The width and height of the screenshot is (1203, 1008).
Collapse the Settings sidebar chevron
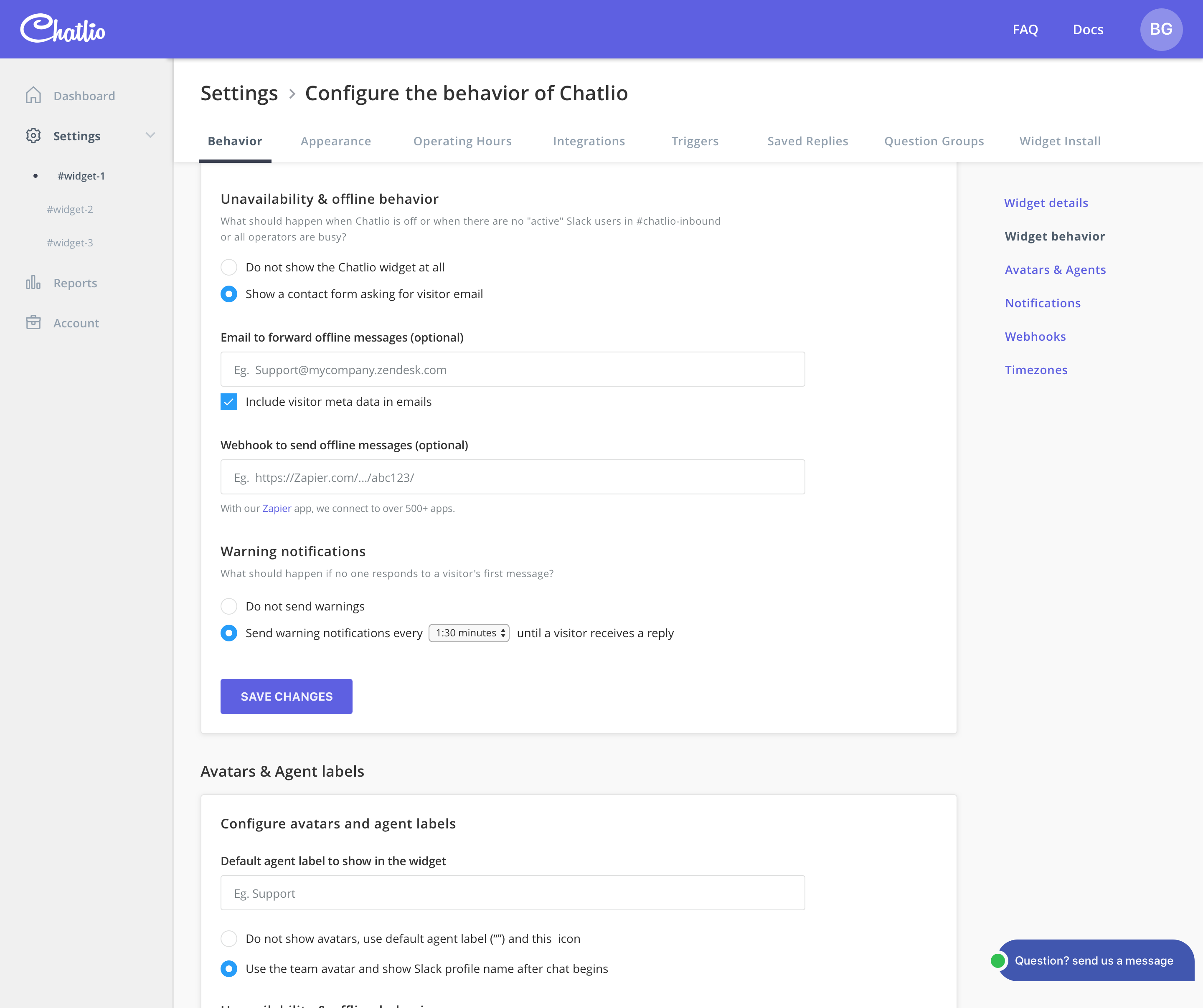pyautogui.click(x=150, y=135)
